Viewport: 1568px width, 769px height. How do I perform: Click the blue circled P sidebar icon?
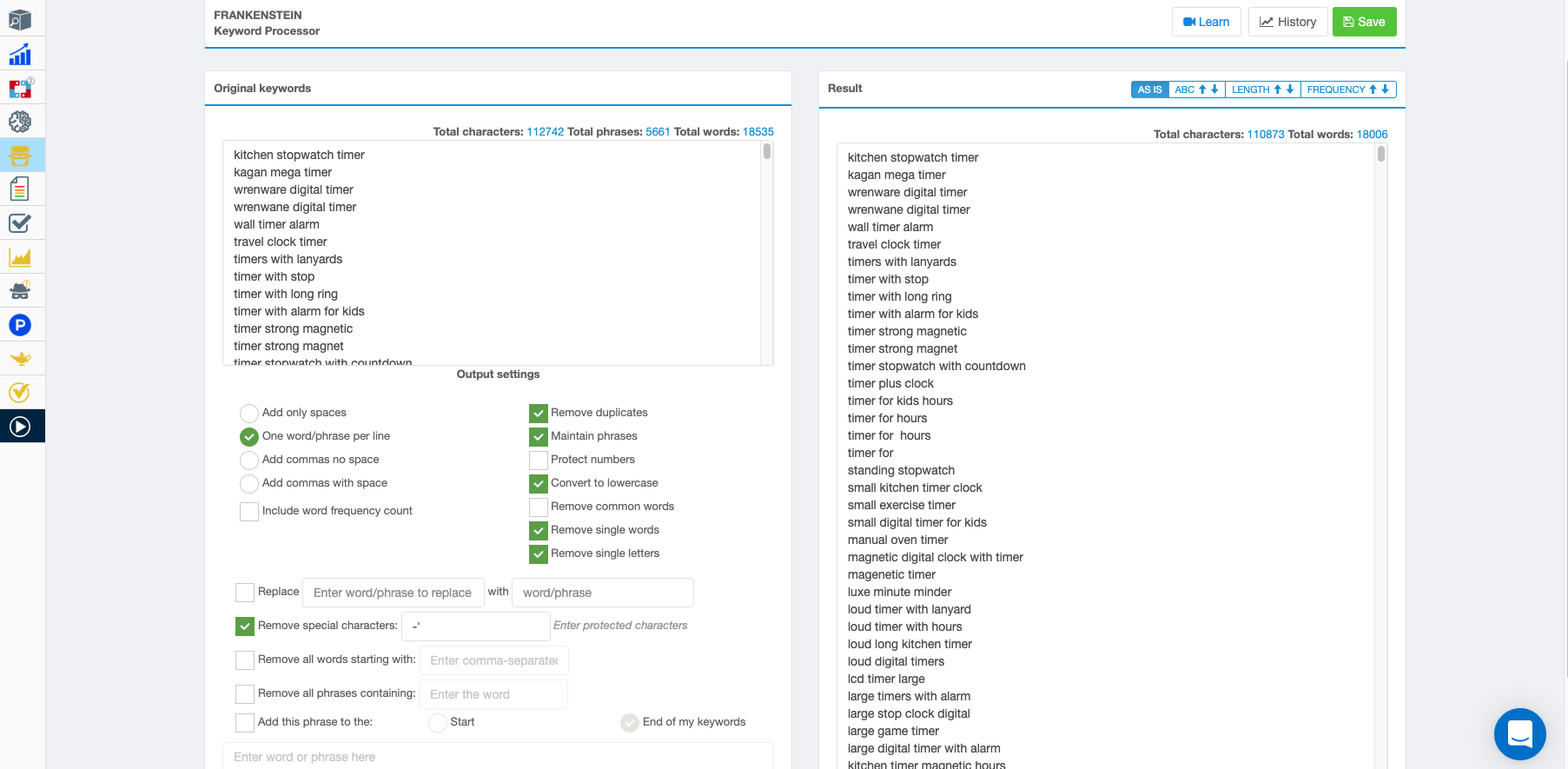20,325
